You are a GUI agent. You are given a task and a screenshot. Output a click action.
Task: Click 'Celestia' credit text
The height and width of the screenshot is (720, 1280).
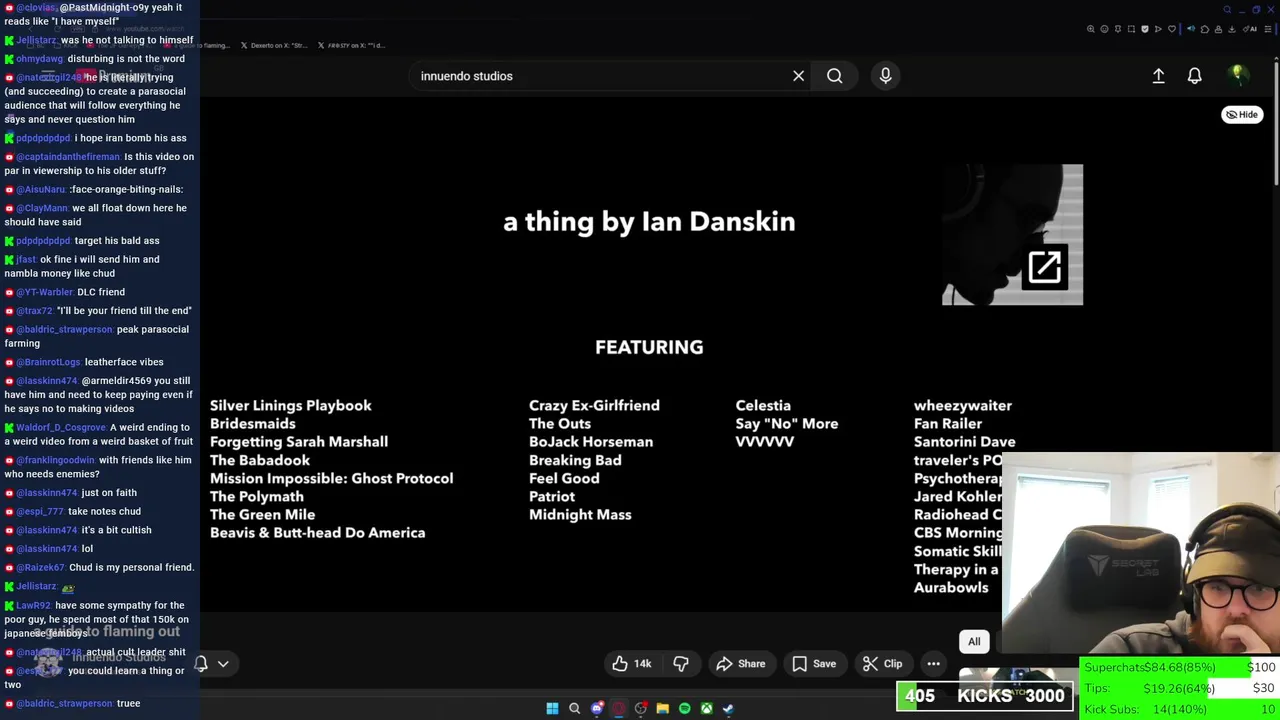[763, 405]
